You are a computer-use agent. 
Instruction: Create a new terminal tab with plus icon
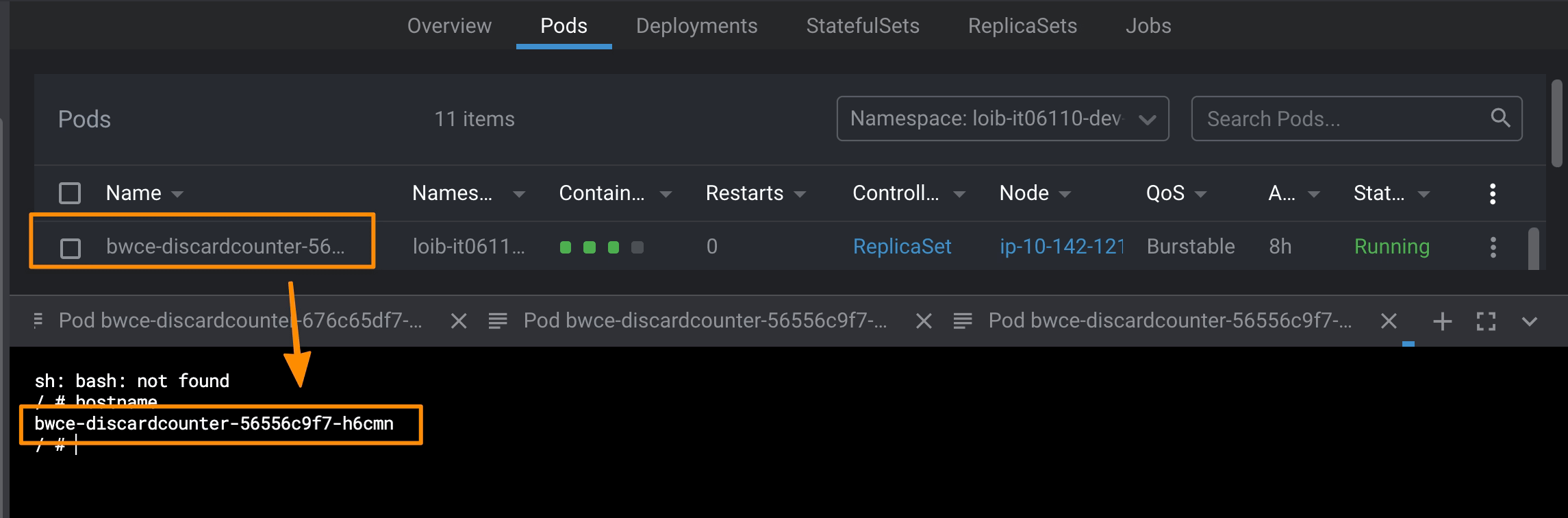pyautogui.click(x=1442, y=320)
